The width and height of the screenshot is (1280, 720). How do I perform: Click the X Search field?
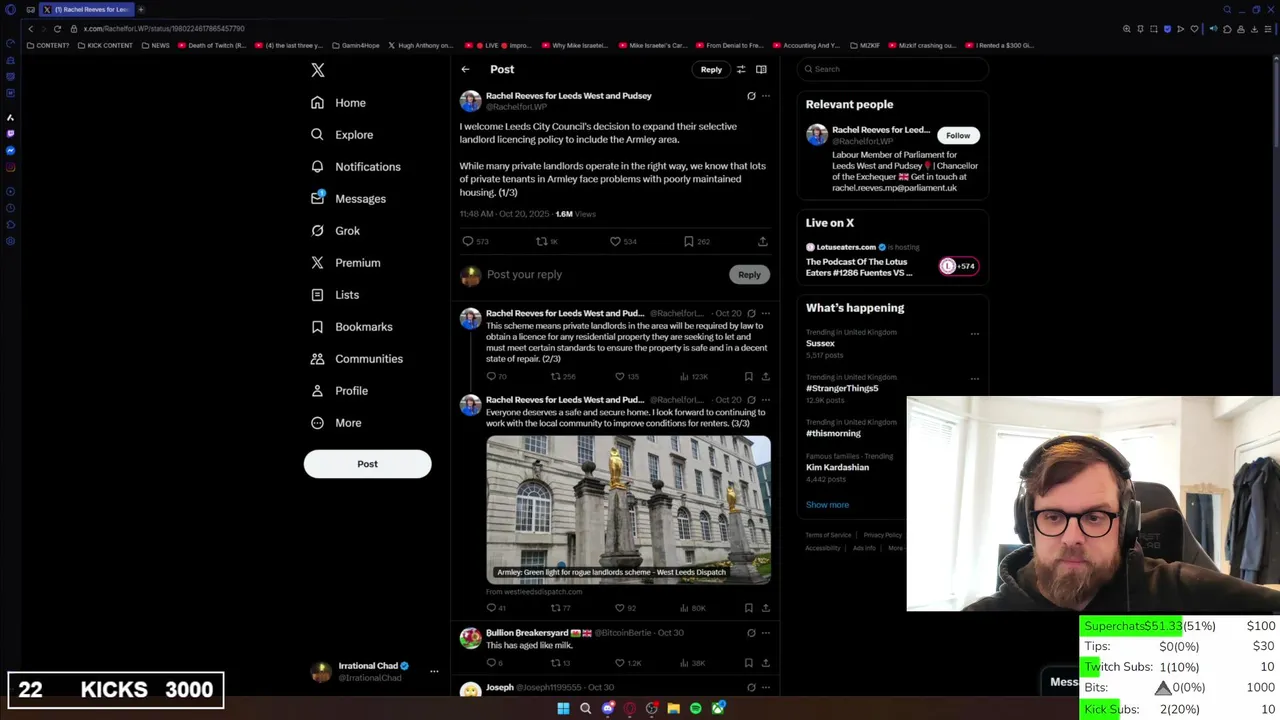point(893,69)
